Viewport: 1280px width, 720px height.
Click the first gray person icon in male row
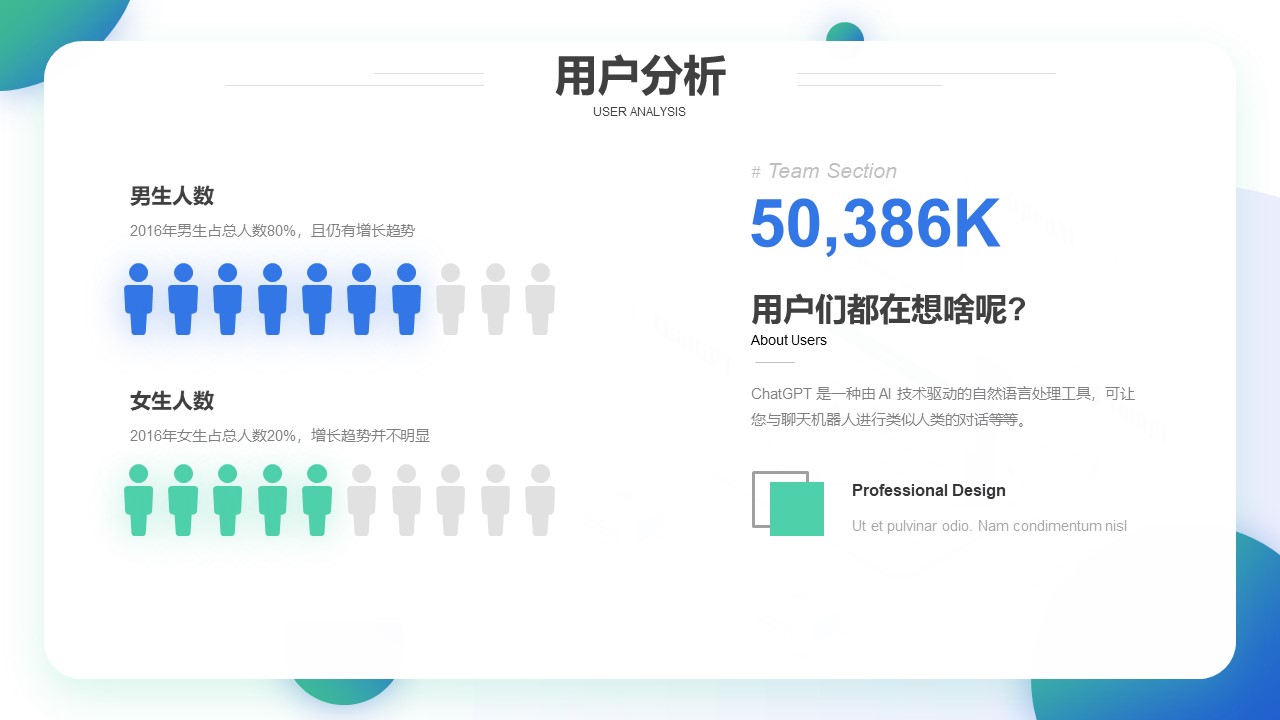(451, 299)
